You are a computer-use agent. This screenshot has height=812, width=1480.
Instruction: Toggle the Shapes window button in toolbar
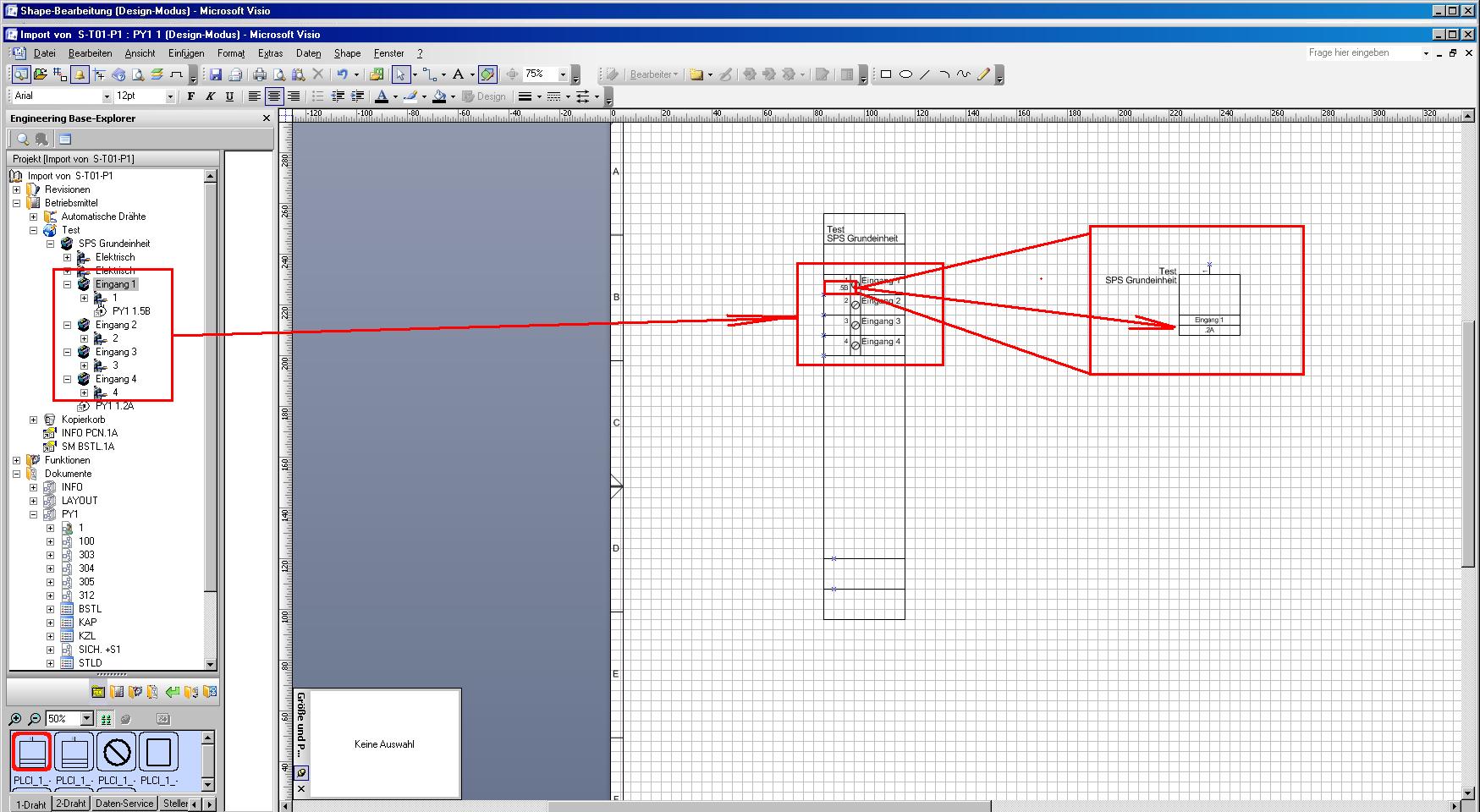pos(487,74)
